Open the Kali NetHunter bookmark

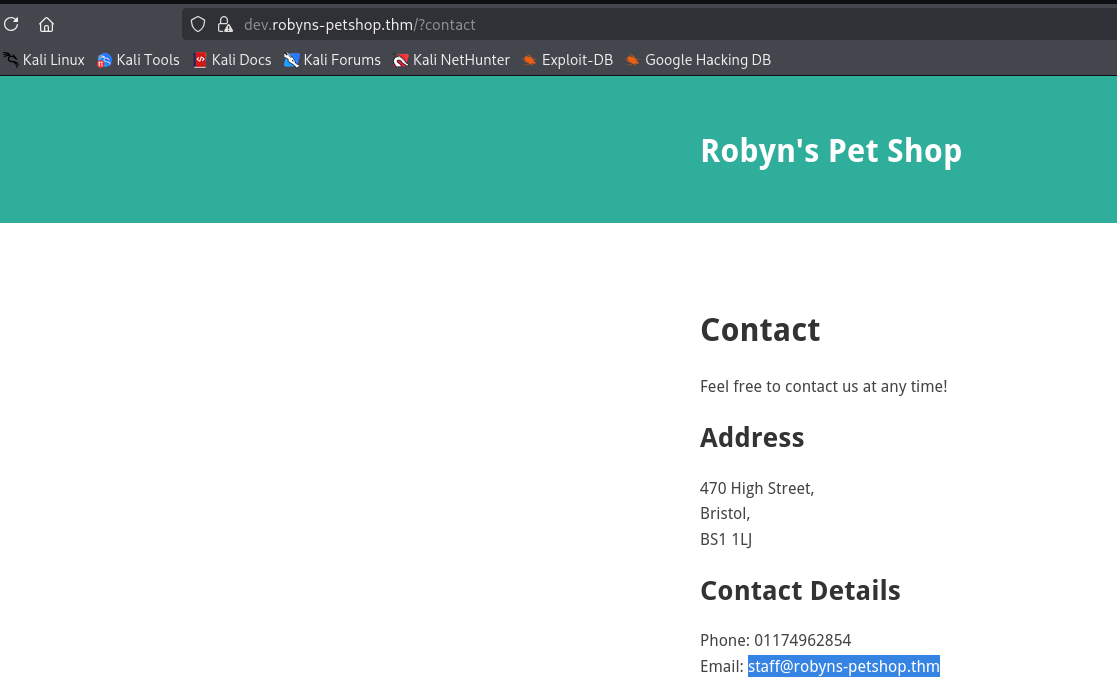[451, 60]
